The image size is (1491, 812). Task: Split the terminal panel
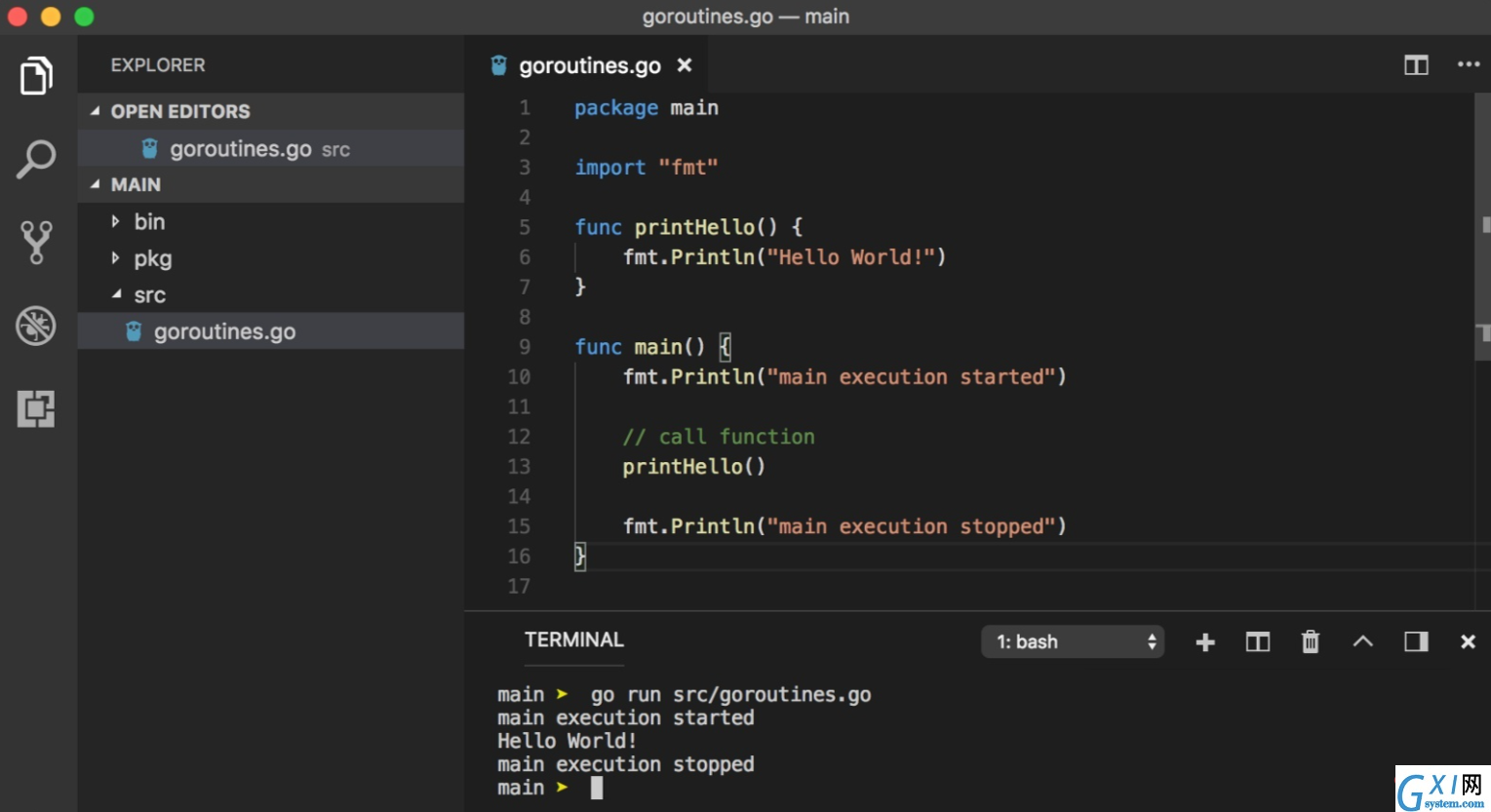(x=1258, y=641)
